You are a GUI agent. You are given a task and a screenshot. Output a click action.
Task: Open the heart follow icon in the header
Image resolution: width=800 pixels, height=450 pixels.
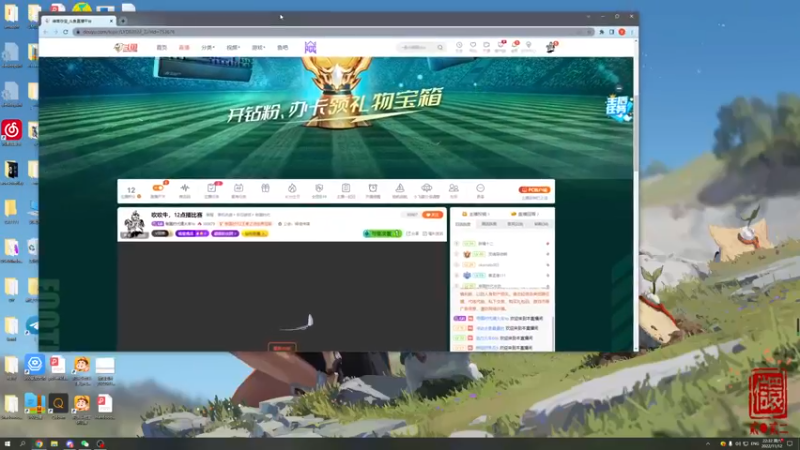point(473,46)
